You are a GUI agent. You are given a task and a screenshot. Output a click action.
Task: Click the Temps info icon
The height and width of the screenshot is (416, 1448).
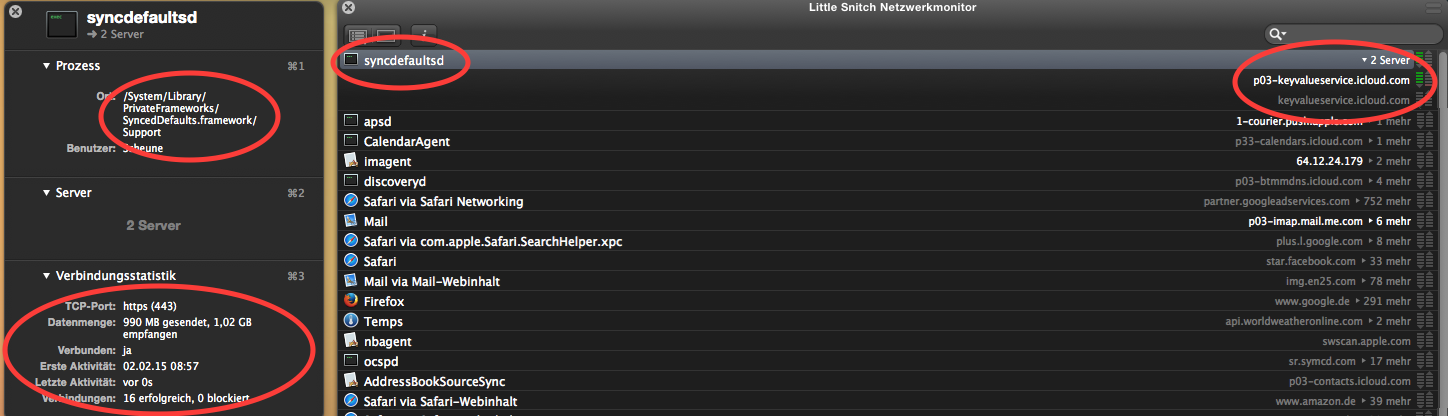pos(350,321)
